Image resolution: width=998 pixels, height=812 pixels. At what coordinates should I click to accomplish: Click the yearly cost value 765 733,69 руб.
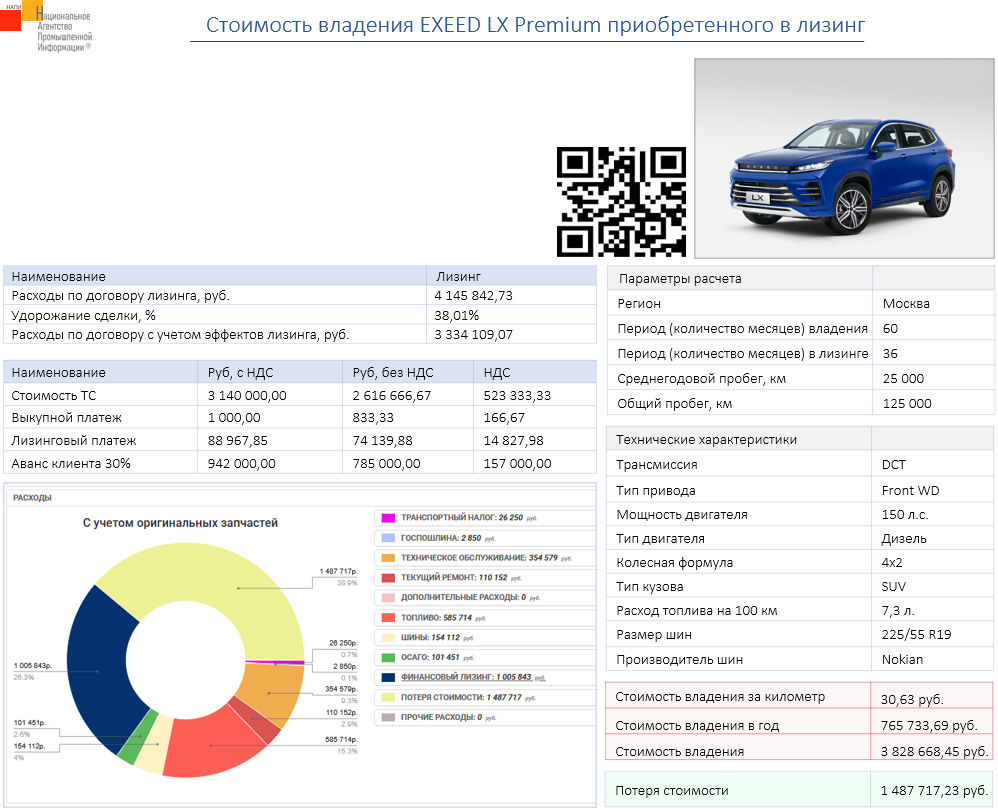pyautogui.click(x=929, y=725)
